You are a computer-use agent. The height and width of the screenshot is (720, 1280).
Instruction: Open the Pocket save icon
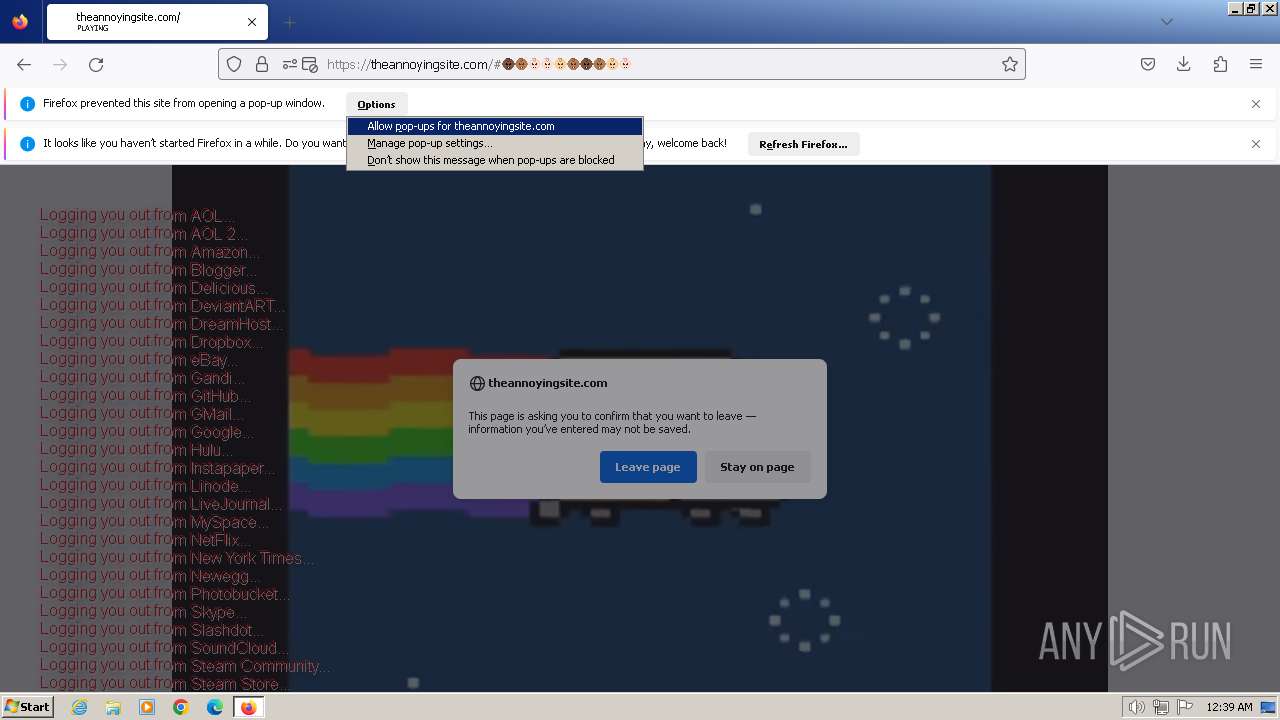pos(1148,64)
